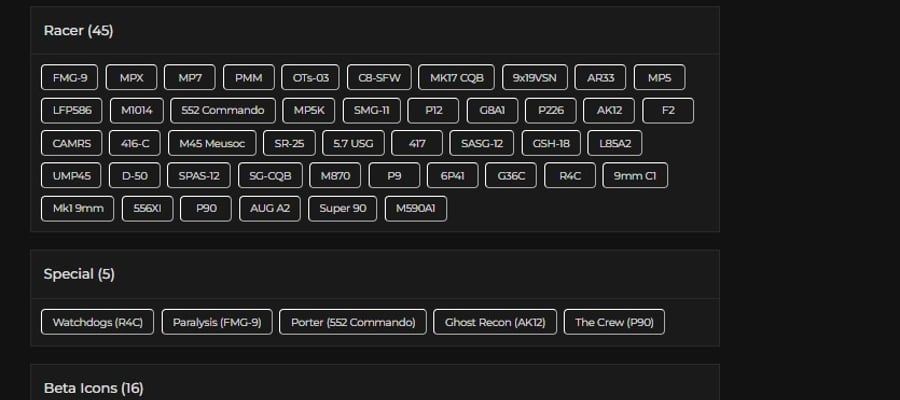This screenshot has width=900, height=400.
Task: Open the G8A1 tag
Action: click(x=492, y=111)
